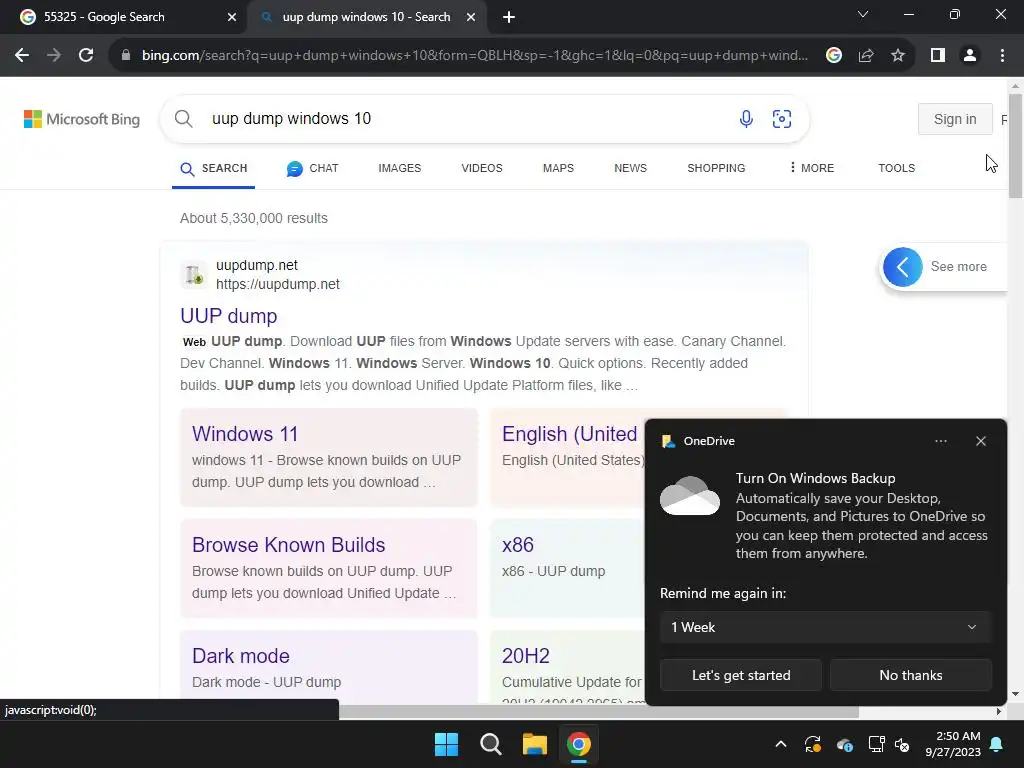Image resolution: width=1024 pixels, height=768 pixels.
Task: Click the browser back arrow
Action: [x=22, y=56]
